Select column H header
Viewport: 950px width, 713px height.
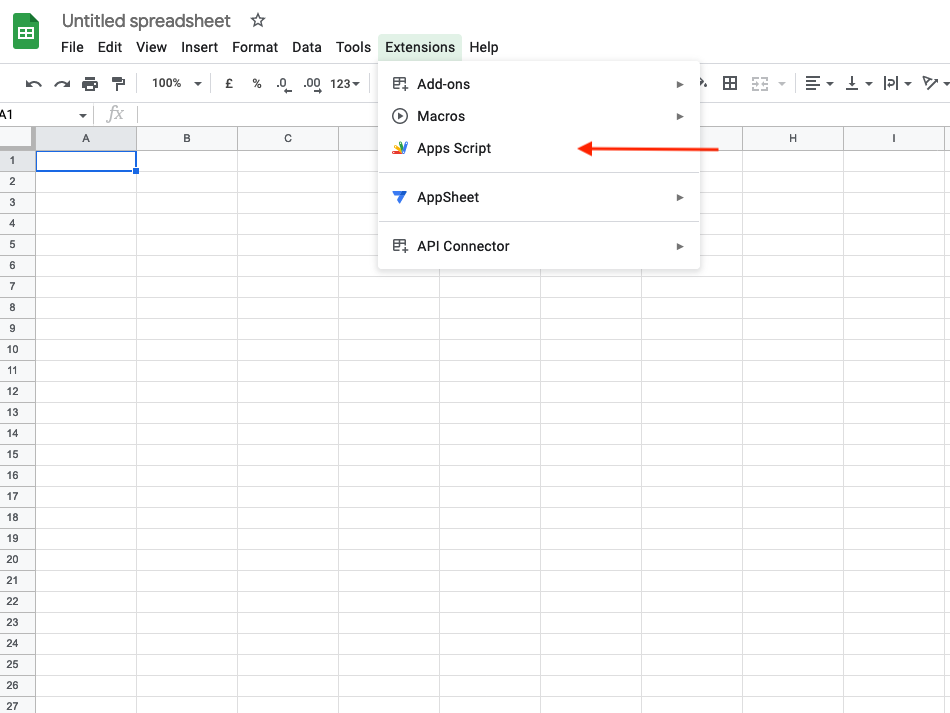(x=792, y=138)
